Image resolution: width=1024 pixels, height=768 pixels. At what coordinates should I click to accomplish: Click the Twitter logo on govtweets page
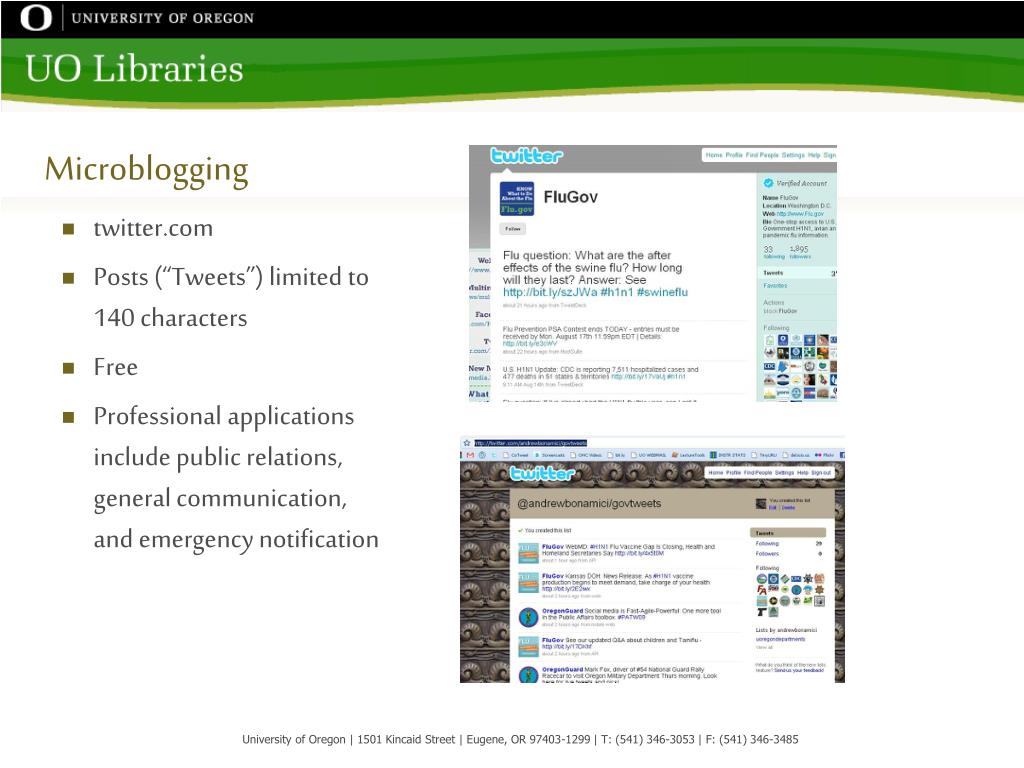[542, 473]
